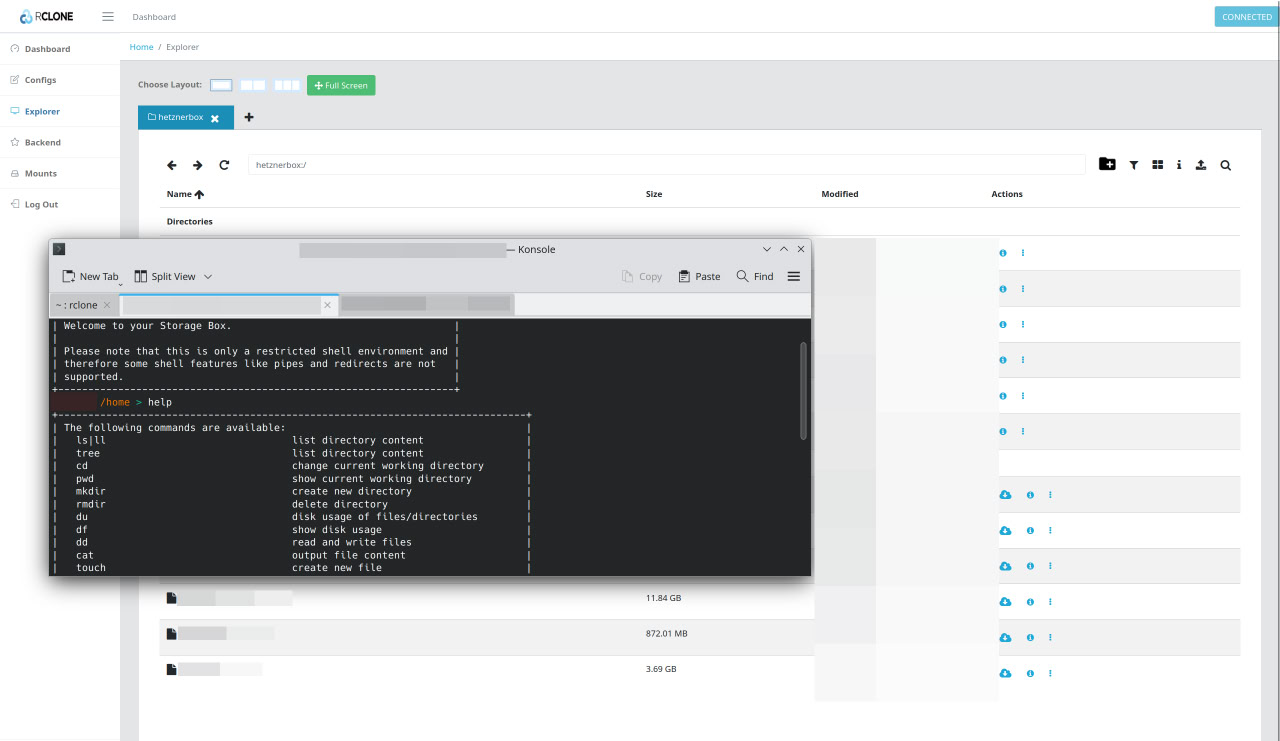The image size is (1280, 741).
Task: Close the hetznerbox tab with its X
Action: tap(215, 118)
